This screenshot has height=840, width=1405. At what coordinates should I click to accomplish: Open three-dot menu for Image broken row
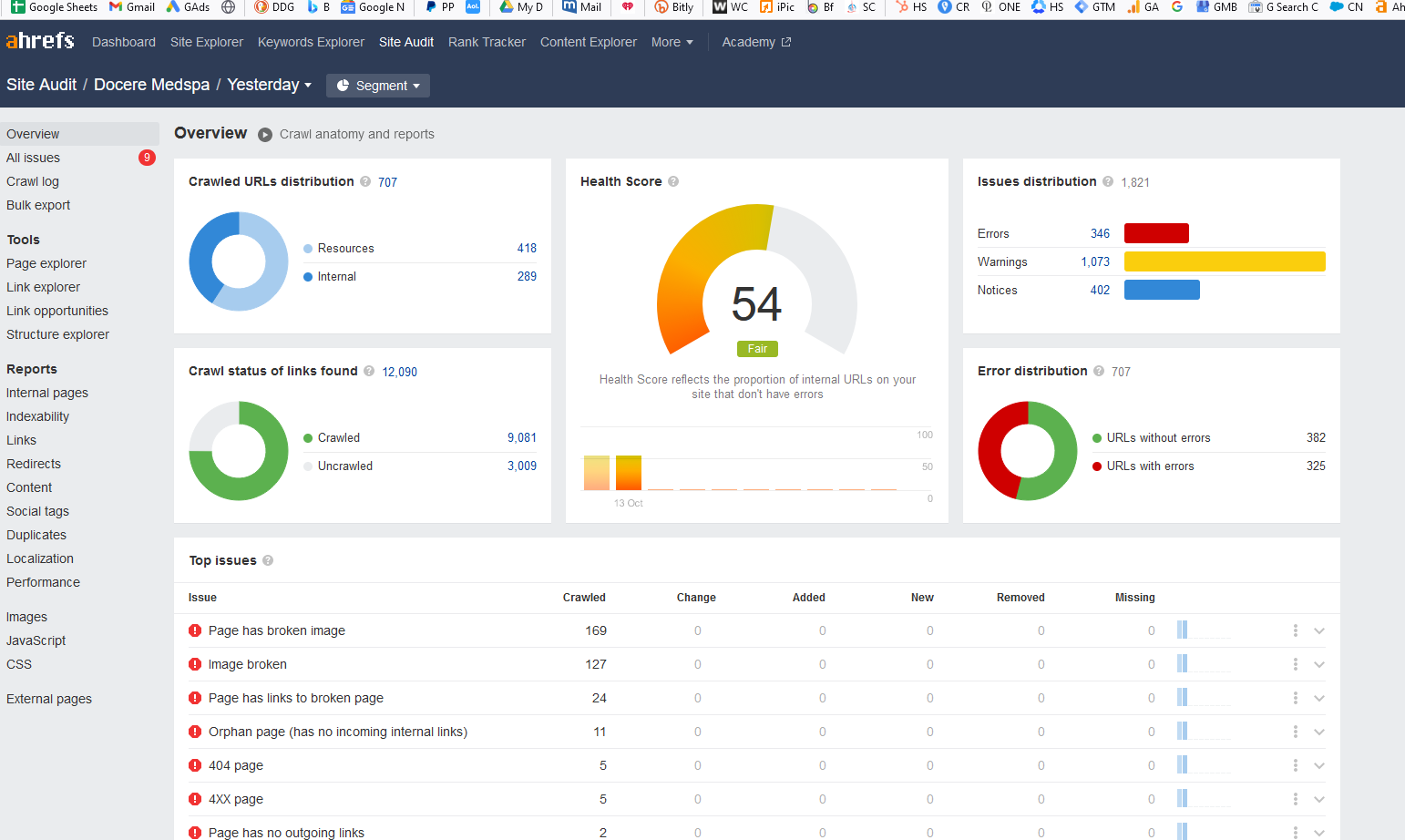1295,664
